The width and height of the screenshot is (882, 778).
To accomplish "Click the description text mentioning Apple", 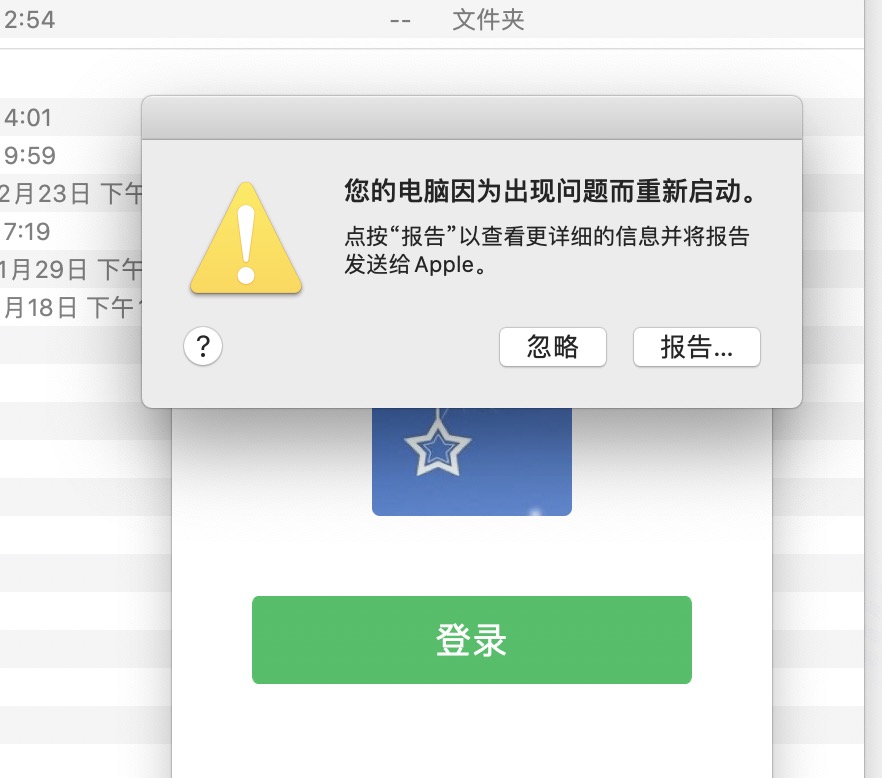I will point(547,250).
